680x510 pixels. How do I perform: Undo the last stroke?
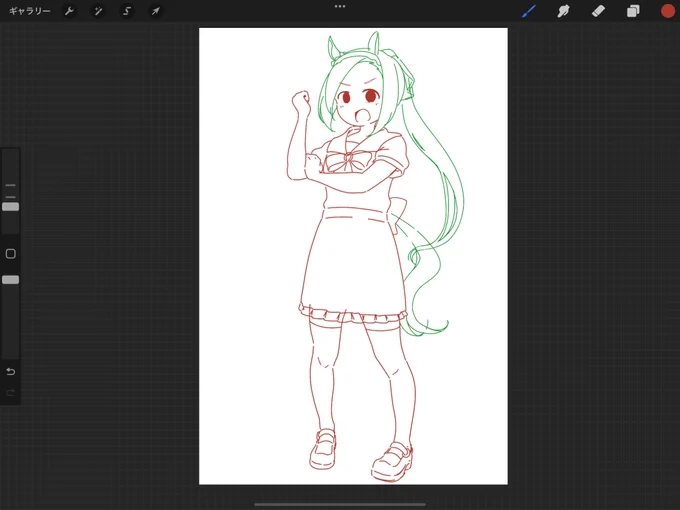click(x=10, y=372)
